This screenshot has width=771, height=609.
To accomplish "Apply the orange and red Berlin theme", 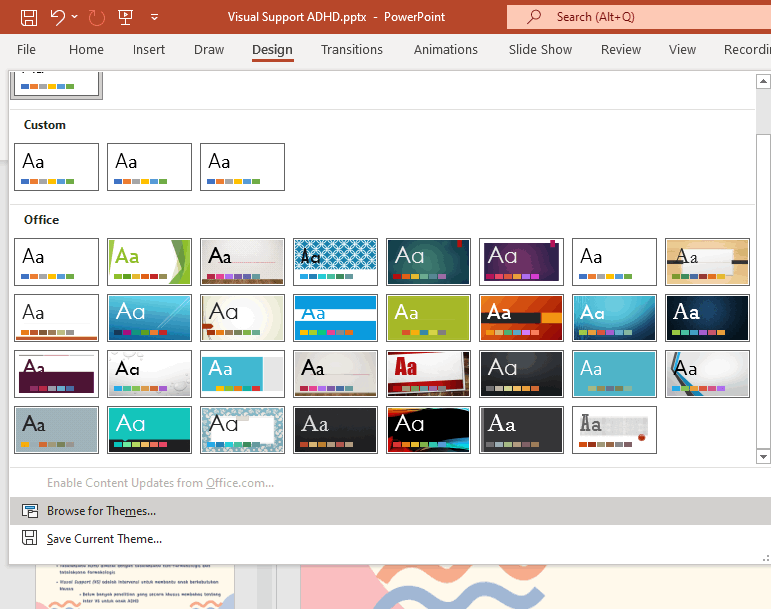I will click(x=521, y=318).
